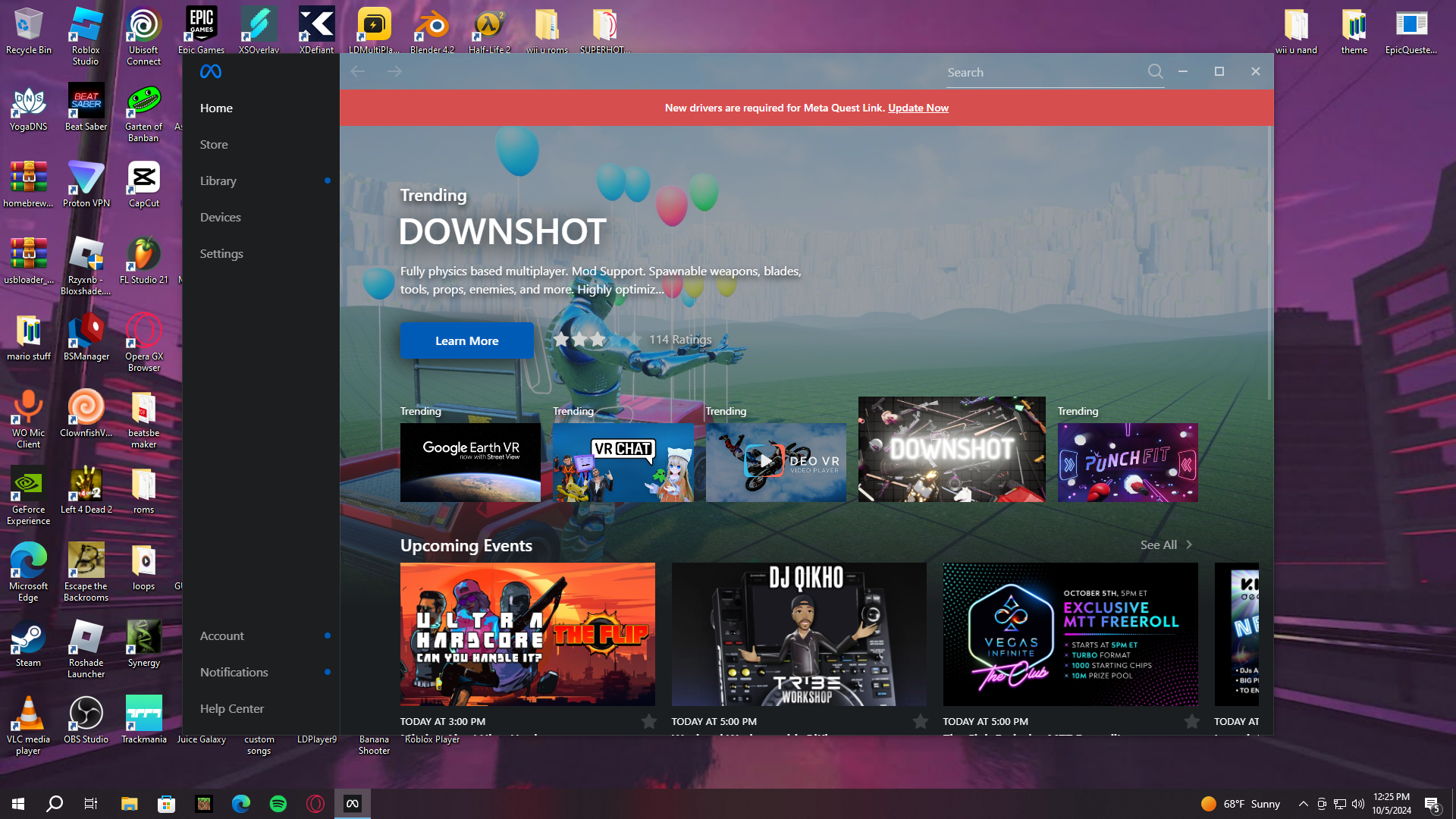Star the Vegas Infinite Freeroll event
Image resolution: width=1456 pixels, height=819 pixels.
(x=1191, y=721)
